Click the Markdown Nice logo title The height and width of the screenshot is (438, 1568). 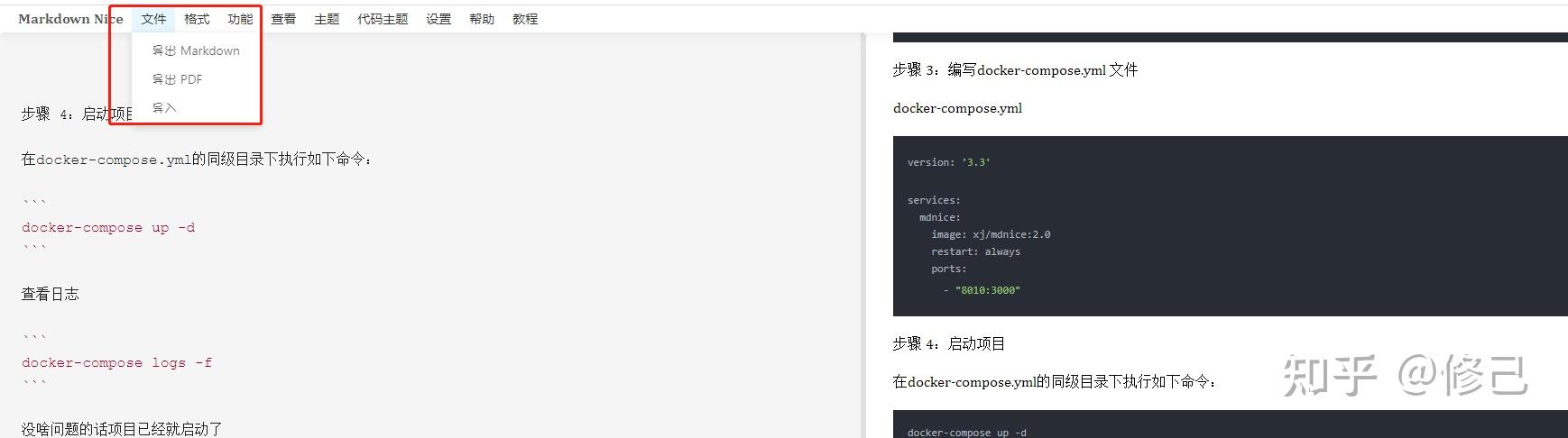tap(70, 19)
